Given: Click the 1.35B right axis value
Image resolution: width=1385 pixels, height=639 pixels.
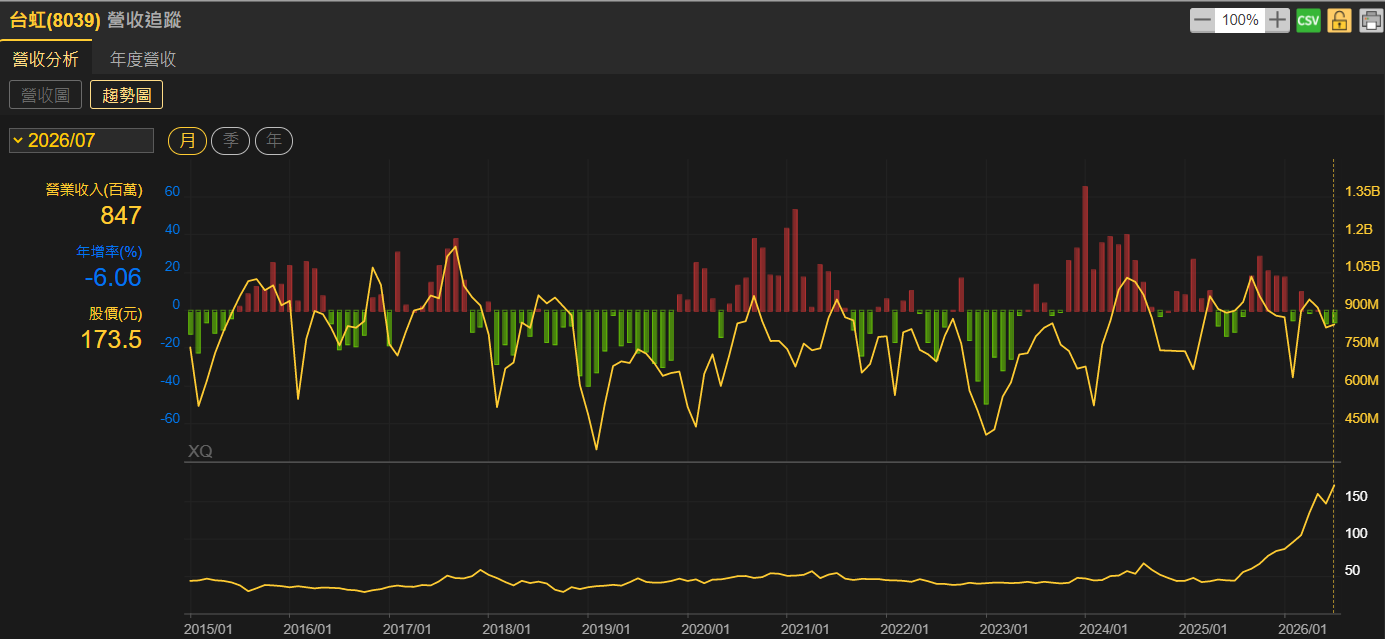Looking at the screenshot, I should coord(1362,191).
